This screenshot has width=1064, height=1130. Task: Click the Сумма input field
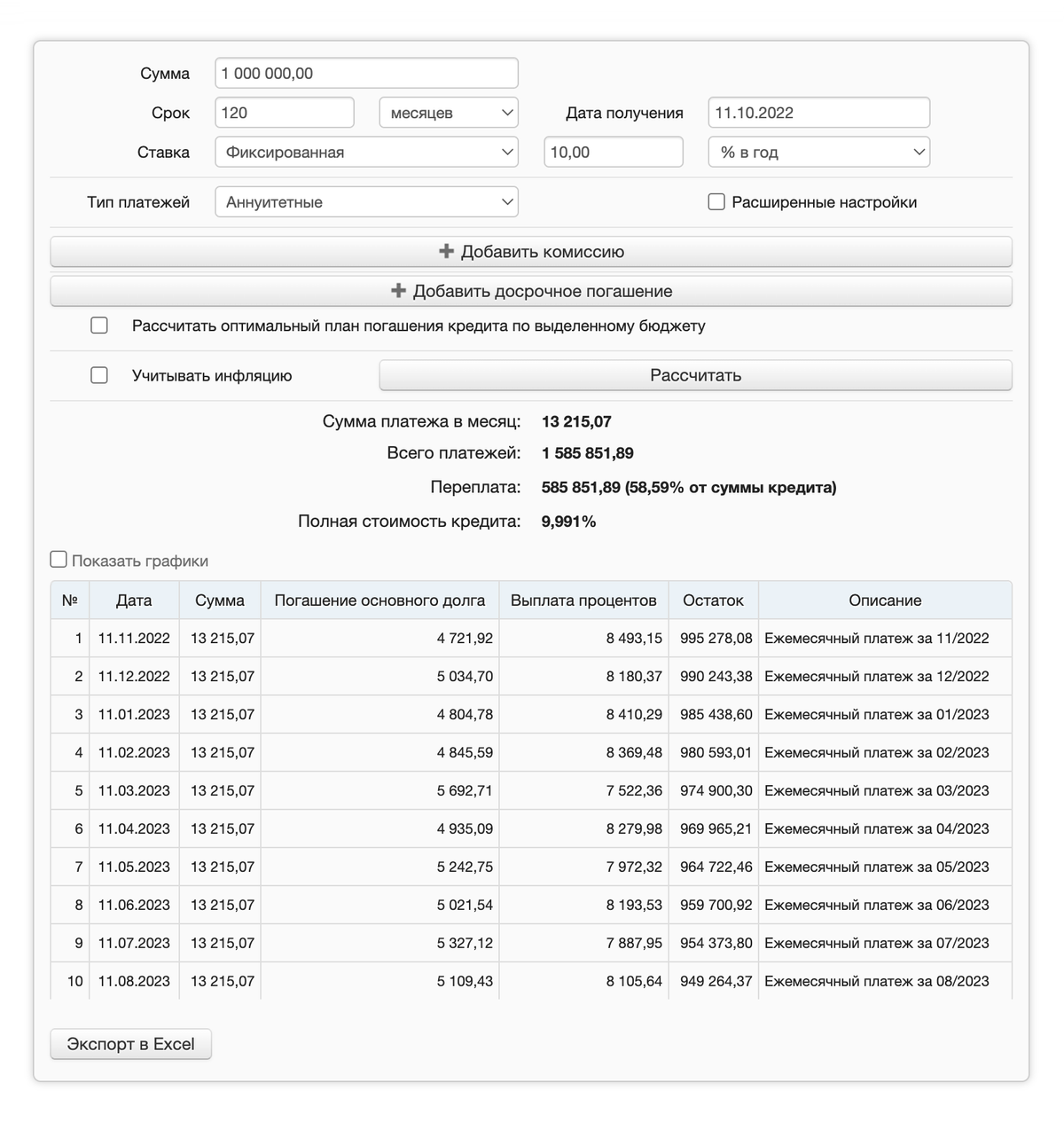click(x=366, y=74)
